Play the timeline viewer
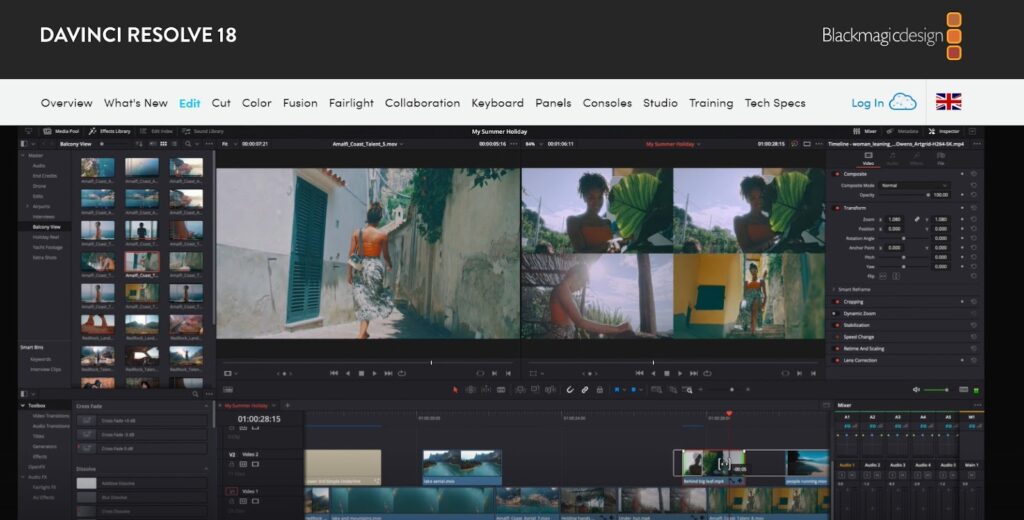The height and width of the screenshot is (520, 1024). pos(680,373)
